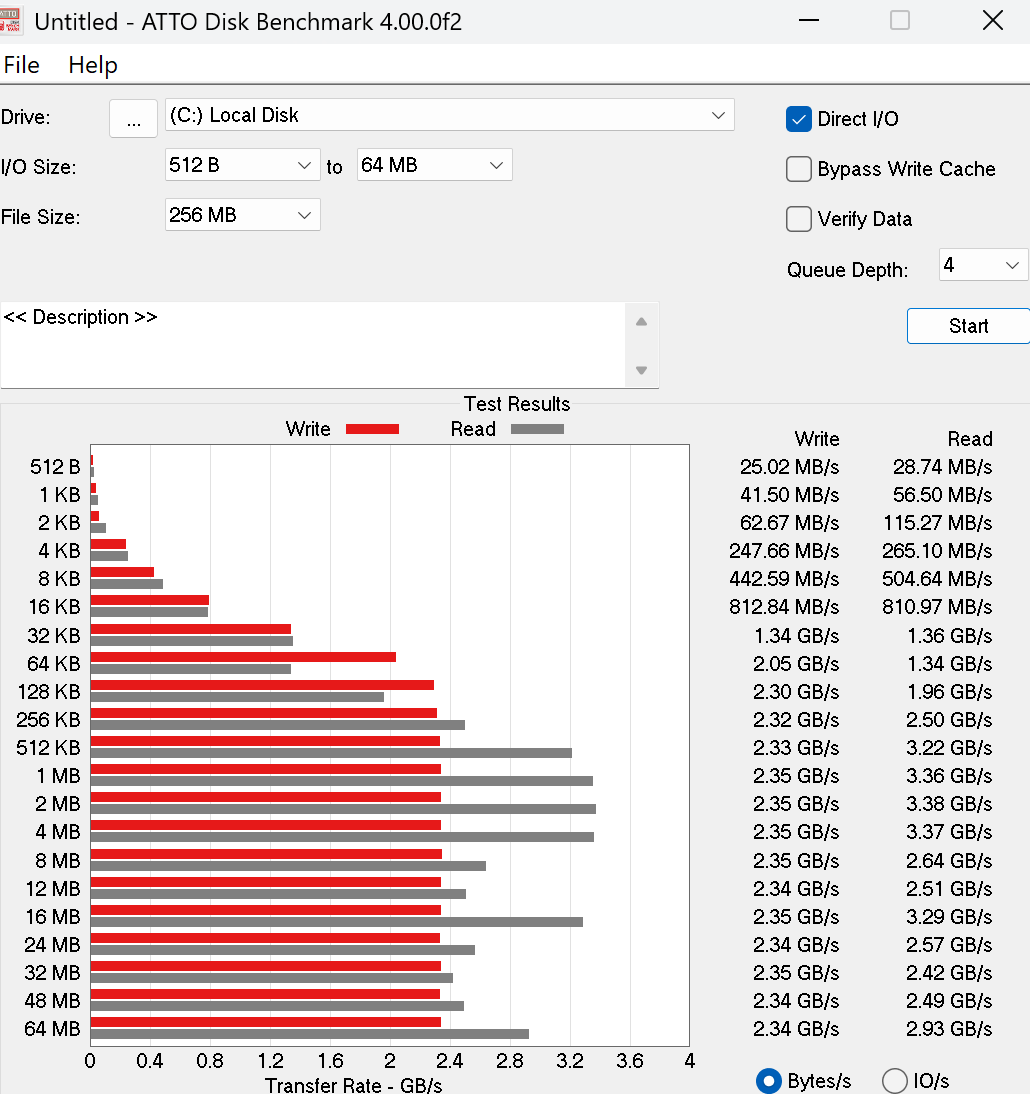Expand the File Size 256 MB dropdown
Screen dimensions: 1030x1094
click(x=242, y=215)
